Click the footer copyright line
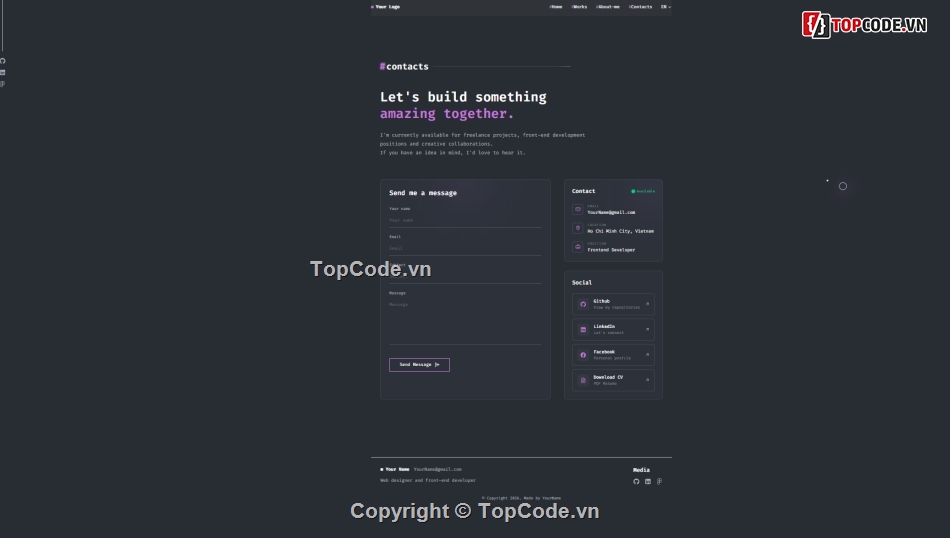This screenshot has height=538, width=950. pyautogui.click(x=521, y=498)
